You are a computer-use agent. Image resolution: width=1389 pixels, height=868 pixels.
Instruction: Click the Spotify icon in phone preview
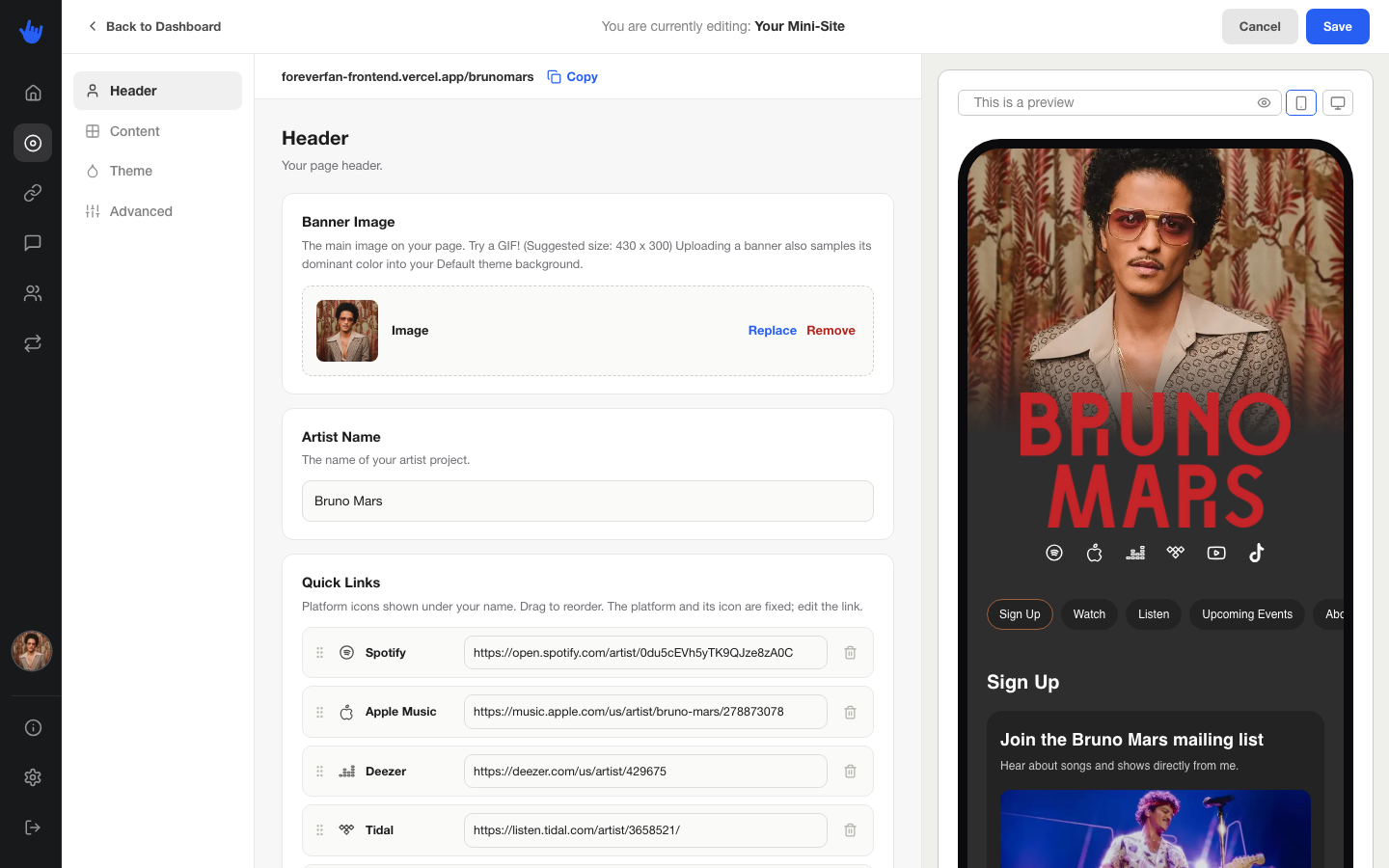pos(1054,553)
